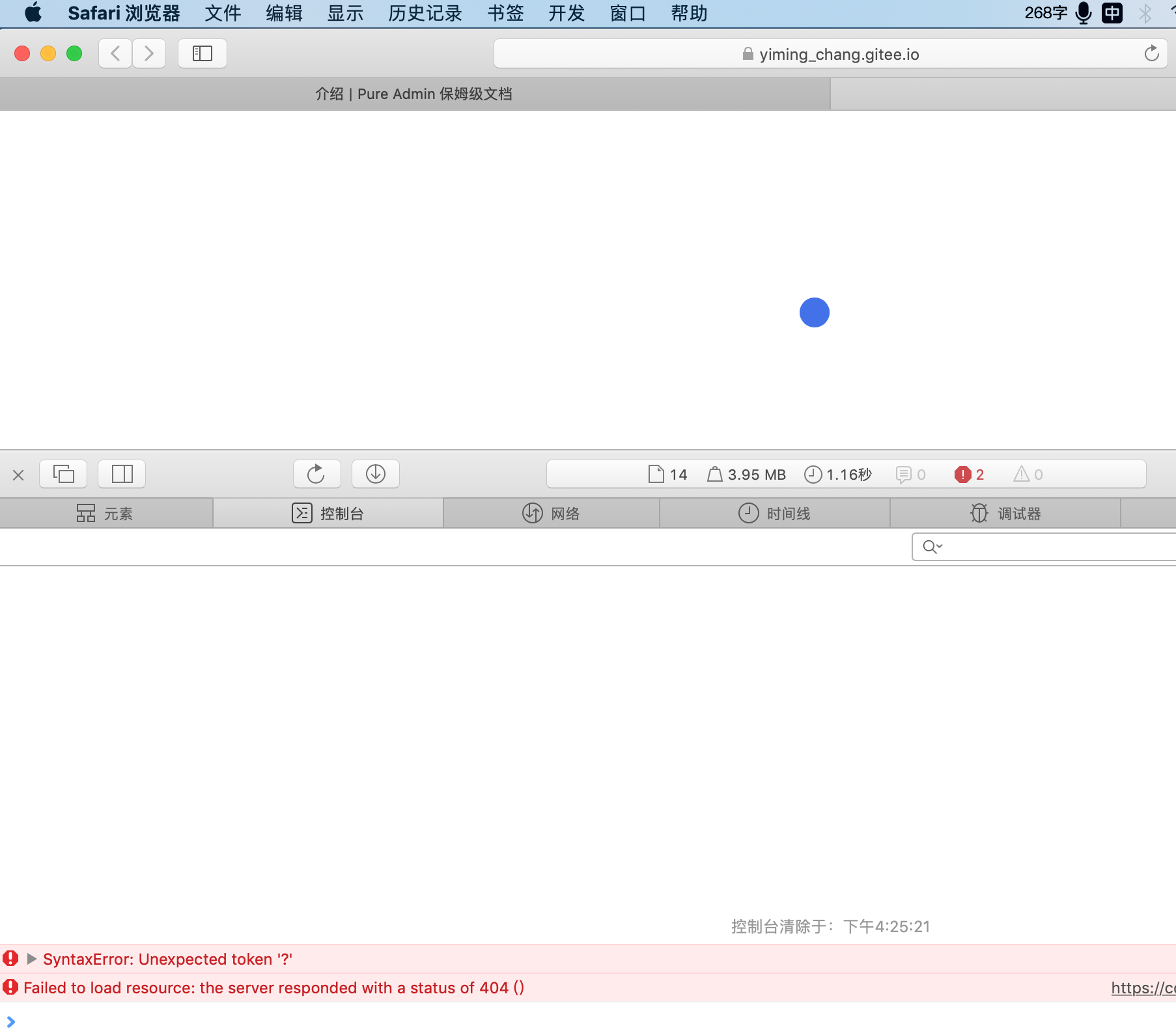
Task: Click the Safari sidebar toggle icon
Action: click(x=202, y=53)
